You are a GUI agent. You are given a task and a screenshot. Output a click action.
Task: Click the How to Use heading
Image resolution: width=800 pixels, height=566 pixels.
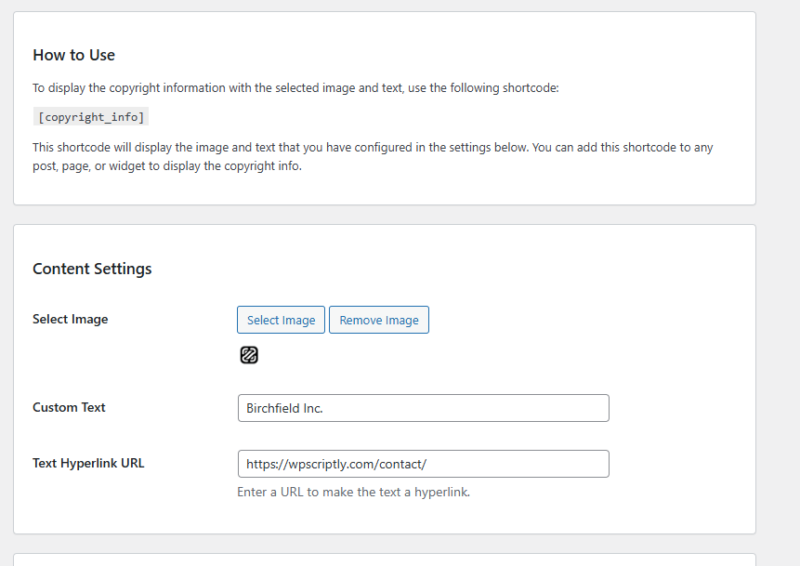tap(74, 55)
